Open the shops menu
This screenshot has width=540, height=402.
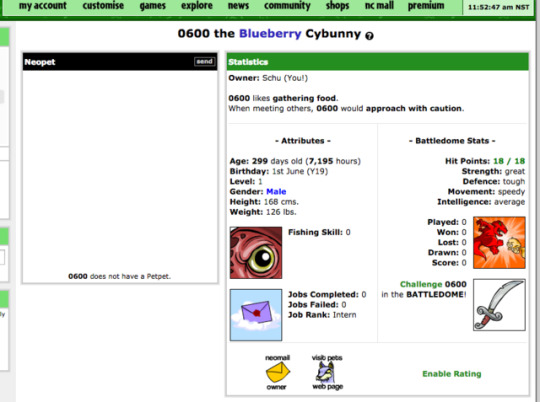(338, 6)
